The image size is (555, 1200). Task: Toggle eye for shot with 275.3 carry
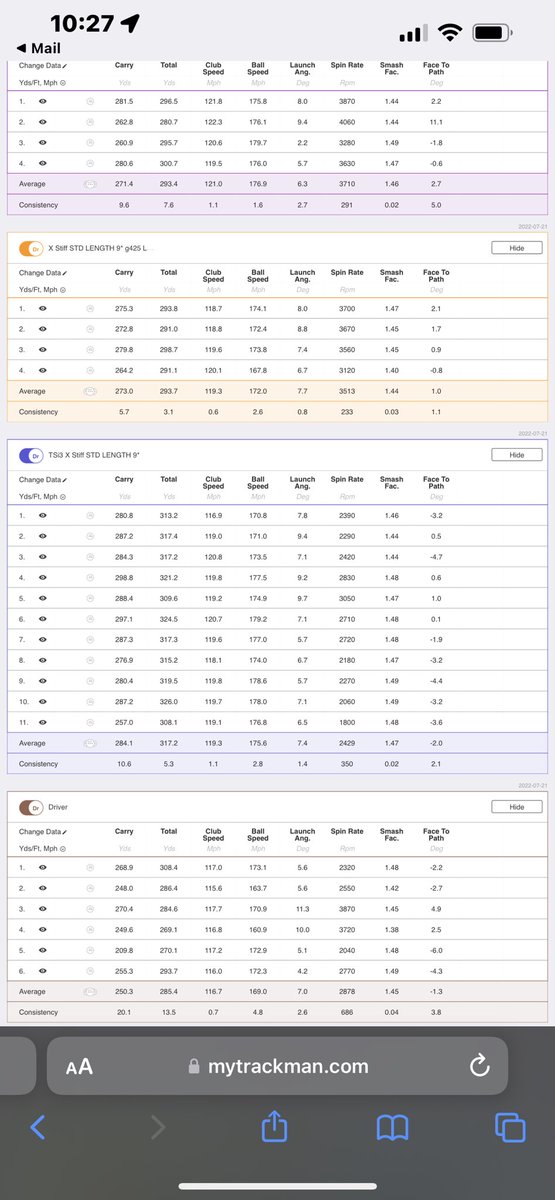click(43, 308)
